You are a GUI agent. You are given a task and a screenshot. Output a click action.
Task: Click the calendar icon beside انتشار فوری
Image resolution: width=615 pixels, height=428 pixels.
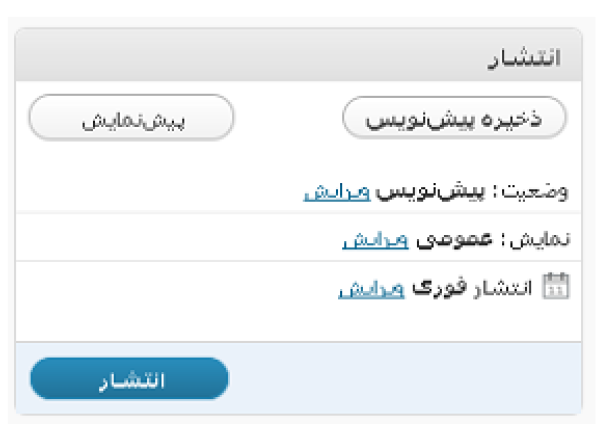tap(555, 286)
